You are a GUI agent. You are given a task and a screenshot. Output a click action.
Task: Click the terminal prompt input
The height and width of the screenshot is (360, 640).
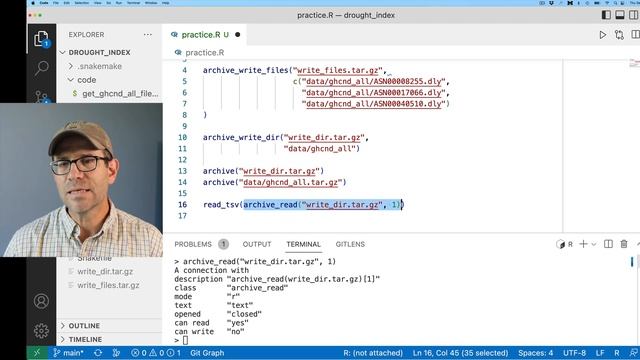click(x=185, y=340)
